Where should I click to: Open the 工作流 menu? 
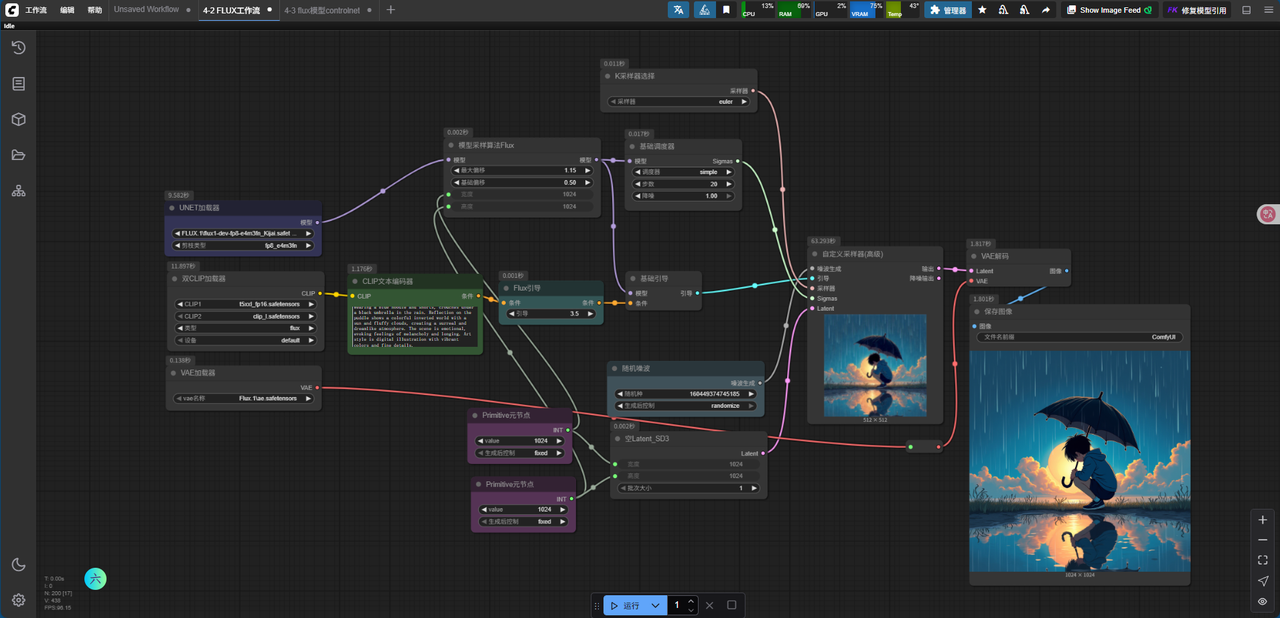click(35, 10)
